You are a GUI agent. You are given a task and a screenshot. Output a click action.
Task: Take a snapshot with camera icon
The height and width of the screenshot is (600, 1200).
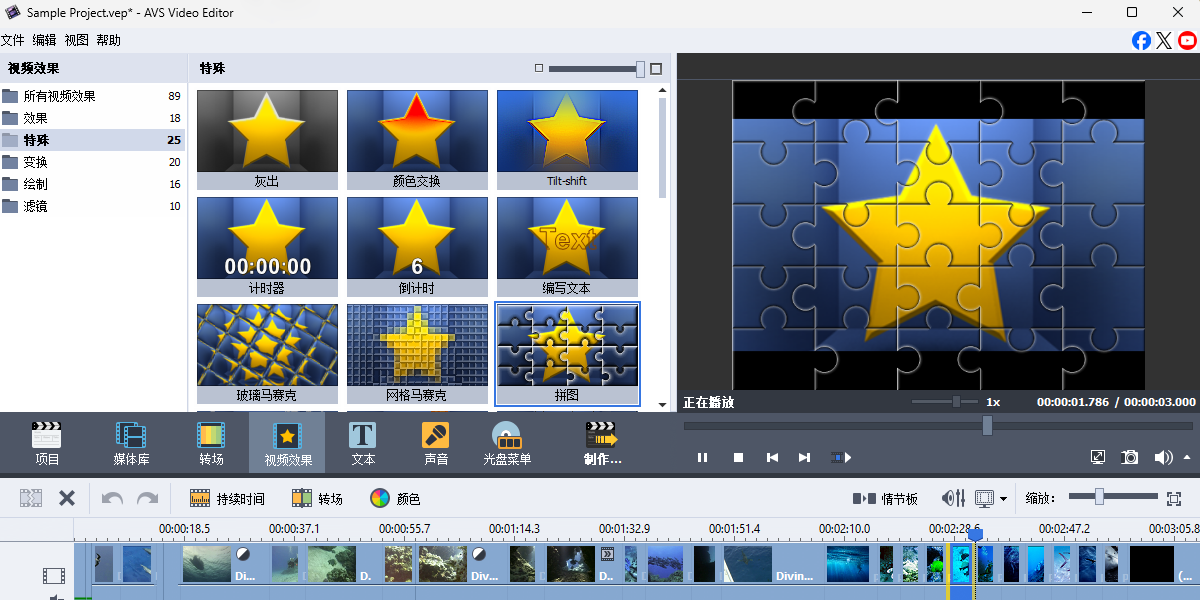[x=1130, y=457]
